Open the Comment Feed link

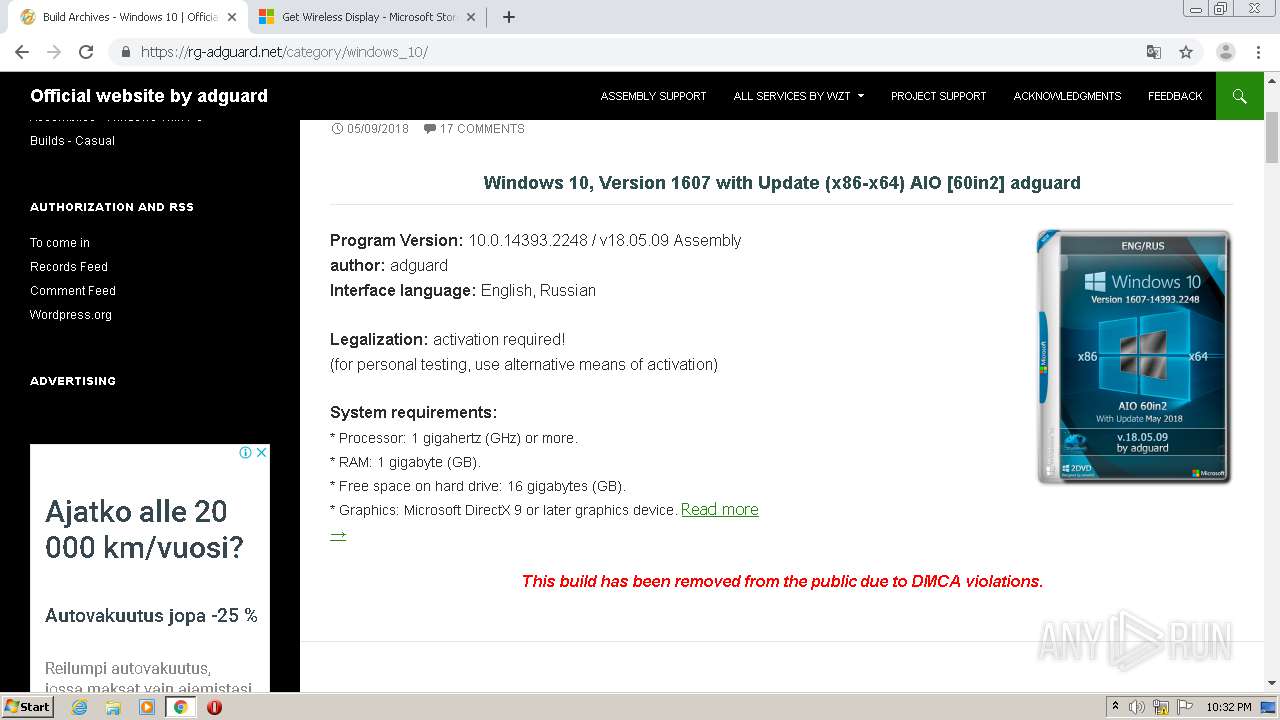click(x=73, y=291)
